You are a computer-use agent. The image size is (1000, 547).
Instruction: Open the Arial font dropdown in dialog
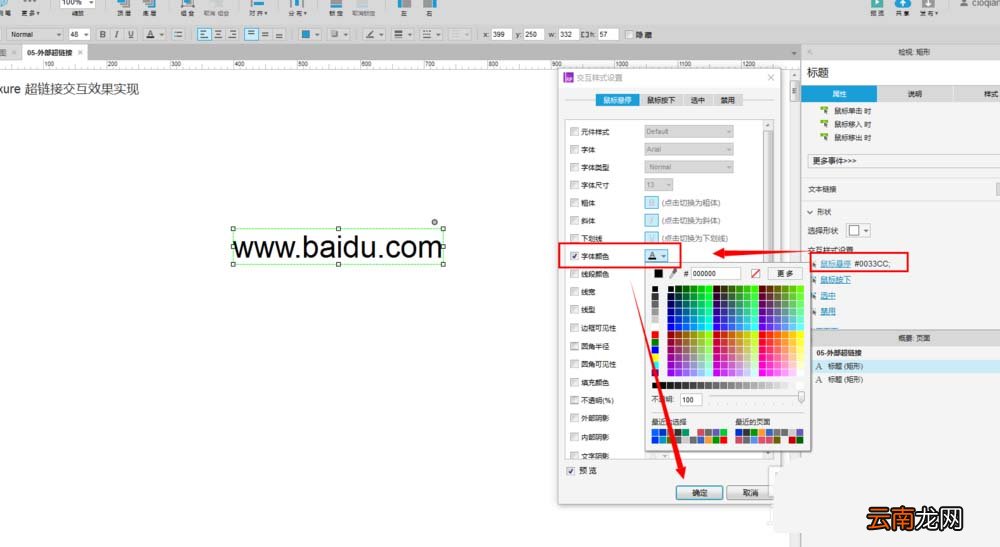coord(689,149)
